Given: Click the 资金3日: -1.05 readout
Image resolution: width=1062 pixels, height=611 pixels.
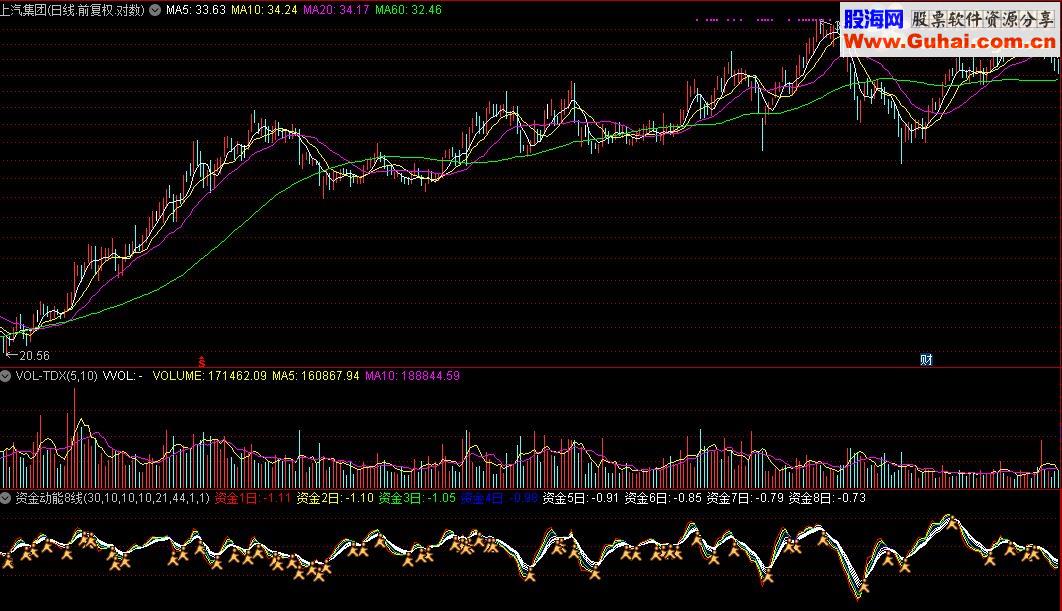Looking at the screenshot, I should click(x=417, y=499).
